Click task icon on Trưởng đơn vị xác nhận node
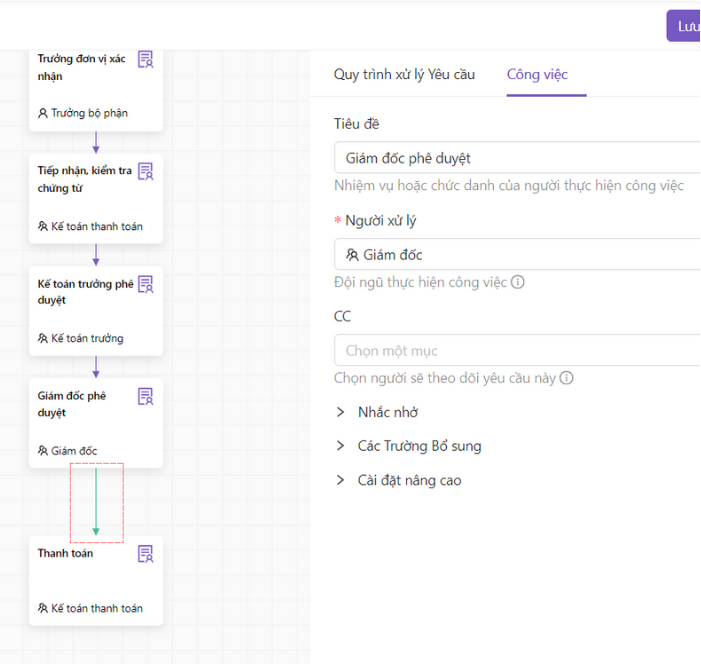This screenshot has height=664, width=701. (x=146, y=60)
